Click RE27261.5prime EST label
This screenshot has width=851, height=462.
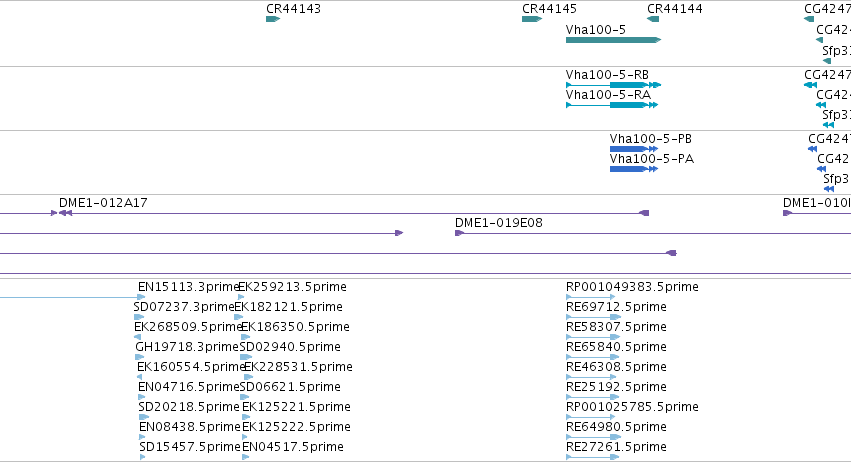click(616, 447)
